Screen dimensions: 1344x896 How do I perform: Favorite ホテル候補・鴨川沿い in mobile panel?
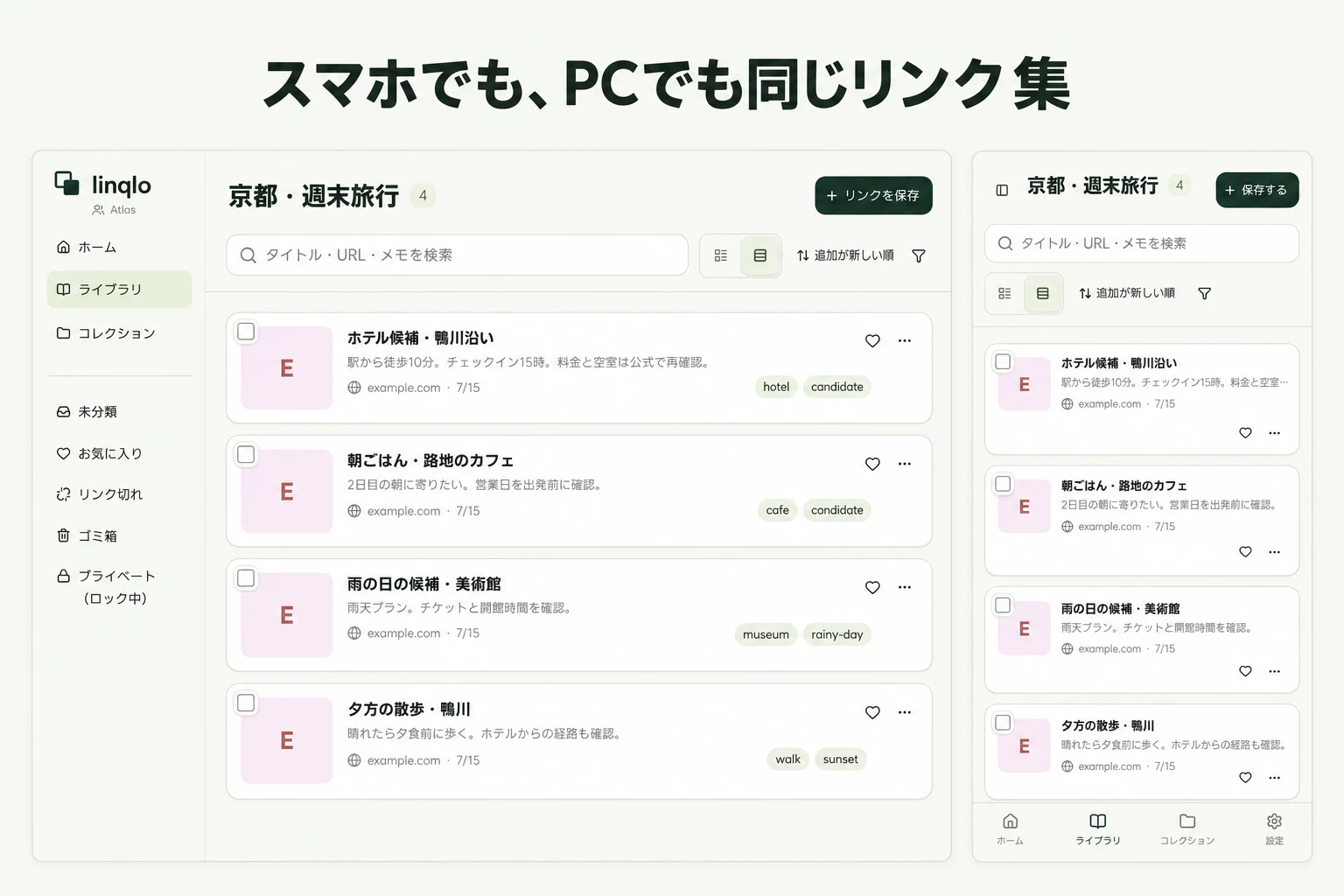pos(1245,433)
